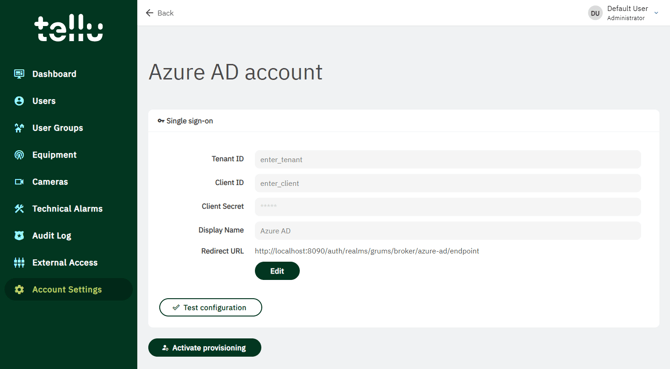This screenshot has height=369, width=670.
Task: Click the Activate provisioning button
Action: pos(205,348)
